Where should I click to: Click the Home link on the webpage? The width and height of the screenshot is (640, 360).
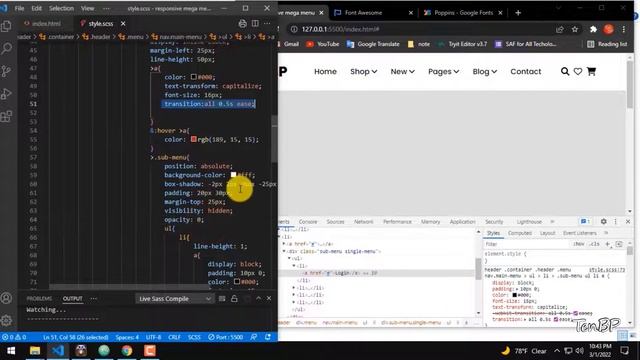tap(325, 71)
